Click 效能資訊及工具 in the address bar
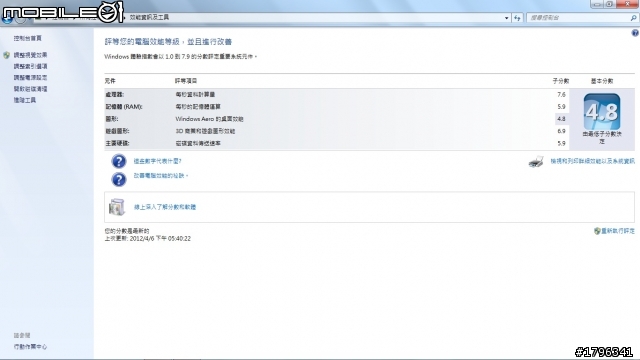Image resolution: width=640 pixels, height=360 pixels. [149, 18]
